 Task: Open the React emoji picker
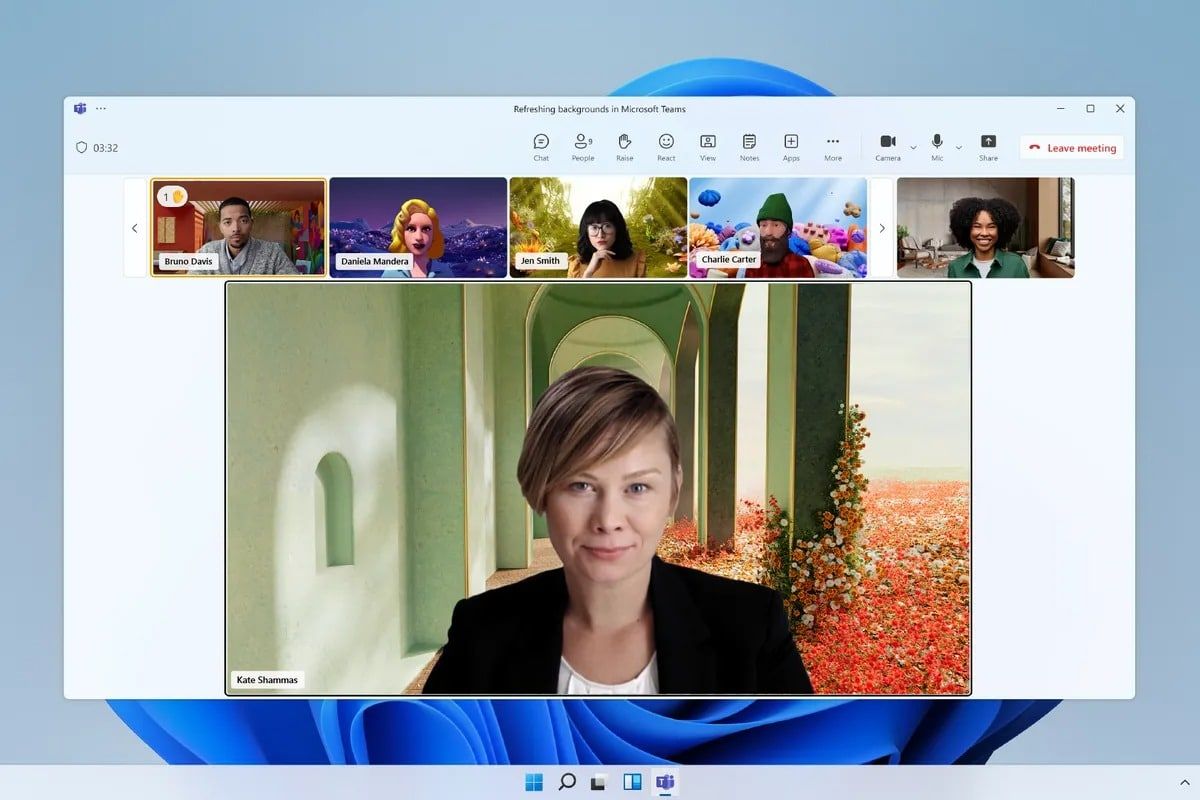(665, 147)
